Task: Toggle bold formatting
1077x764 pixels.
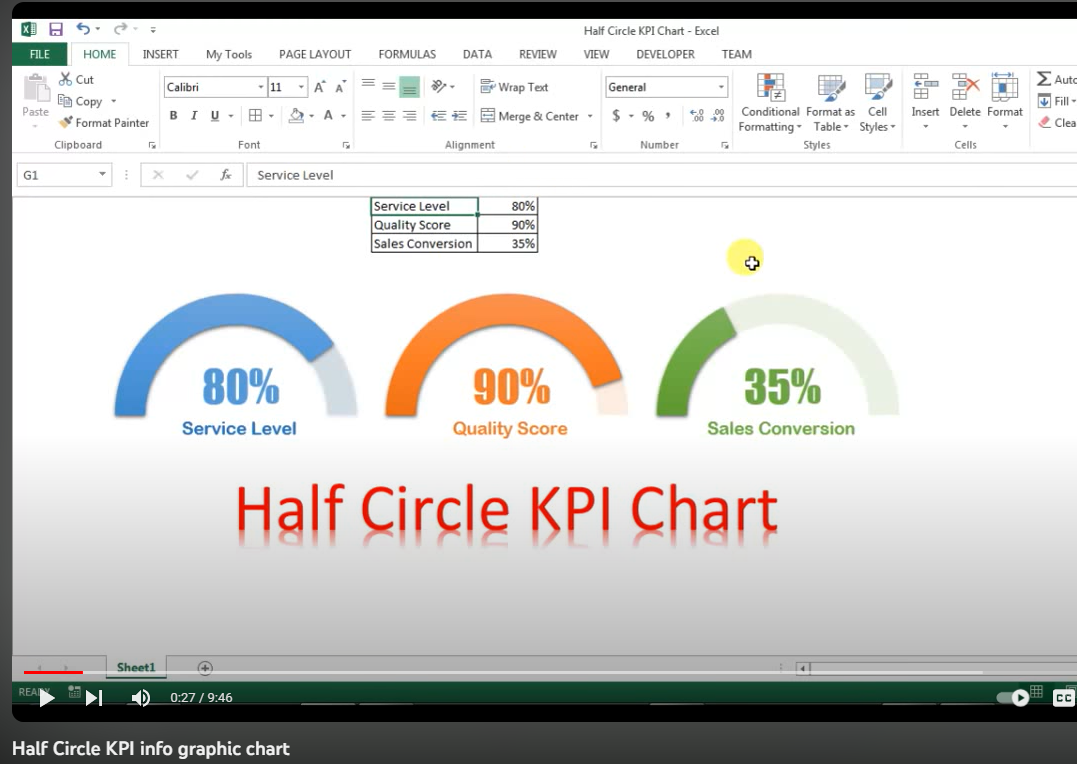Action: tap(174, 116)
